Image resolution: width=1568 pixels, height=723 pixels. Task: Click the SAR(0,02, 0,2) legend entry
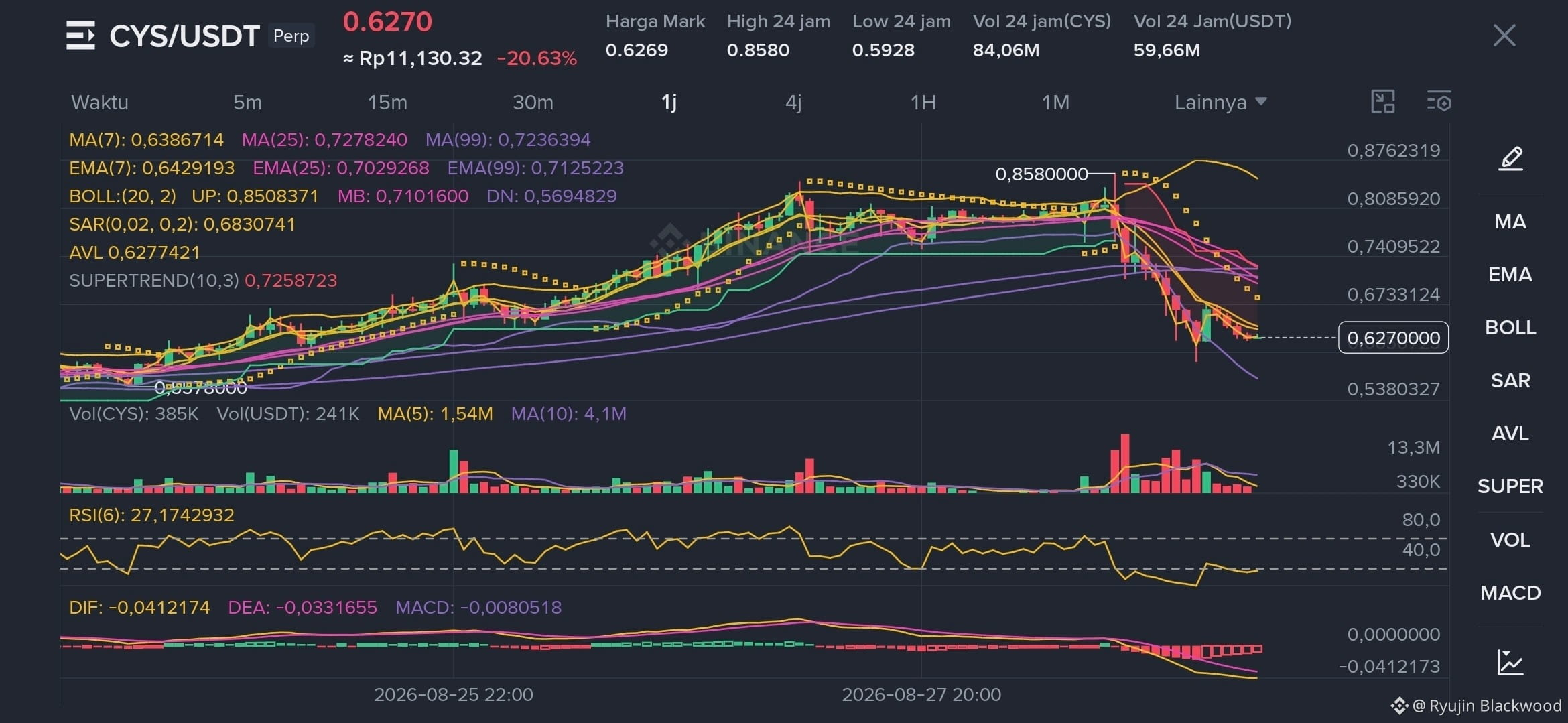pyautogui.click(x=182, y=224)
